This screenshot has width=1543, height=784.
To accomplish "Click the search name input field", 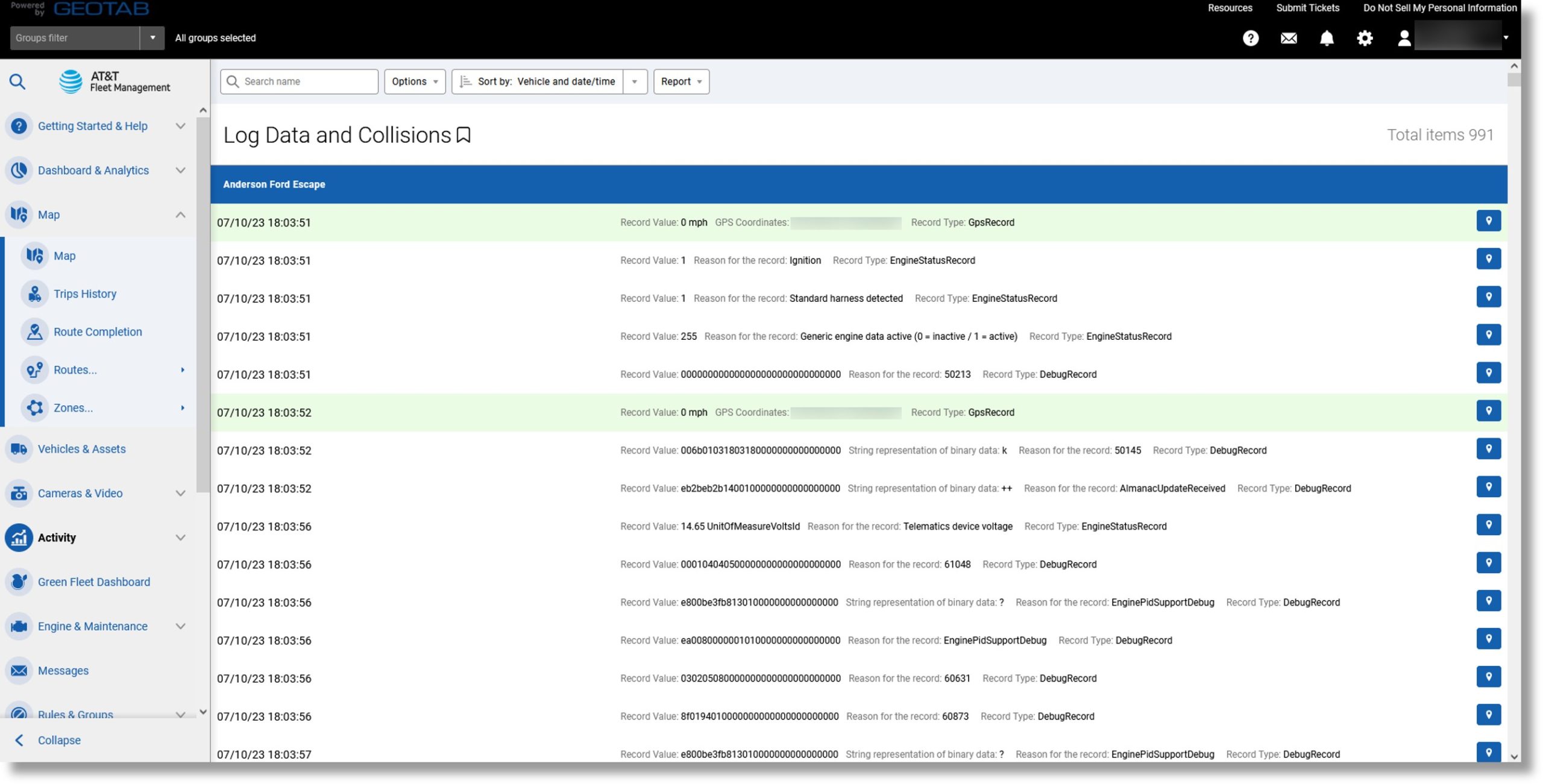I will [x=304, y=81].
